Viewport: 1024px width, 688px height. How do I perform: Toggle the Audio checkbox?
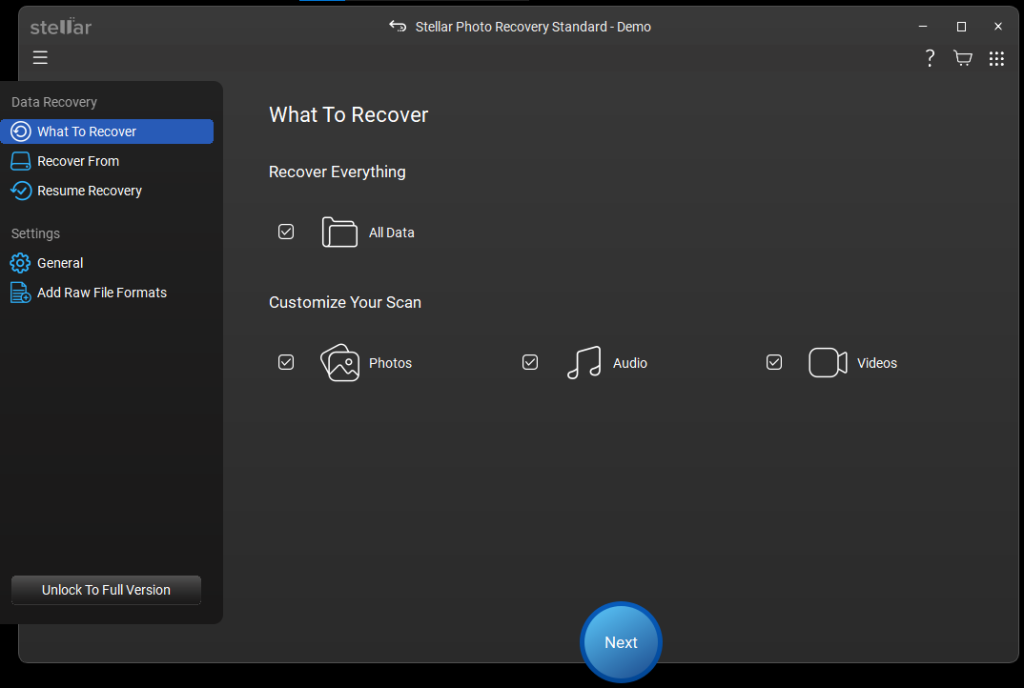pos(530,362)
